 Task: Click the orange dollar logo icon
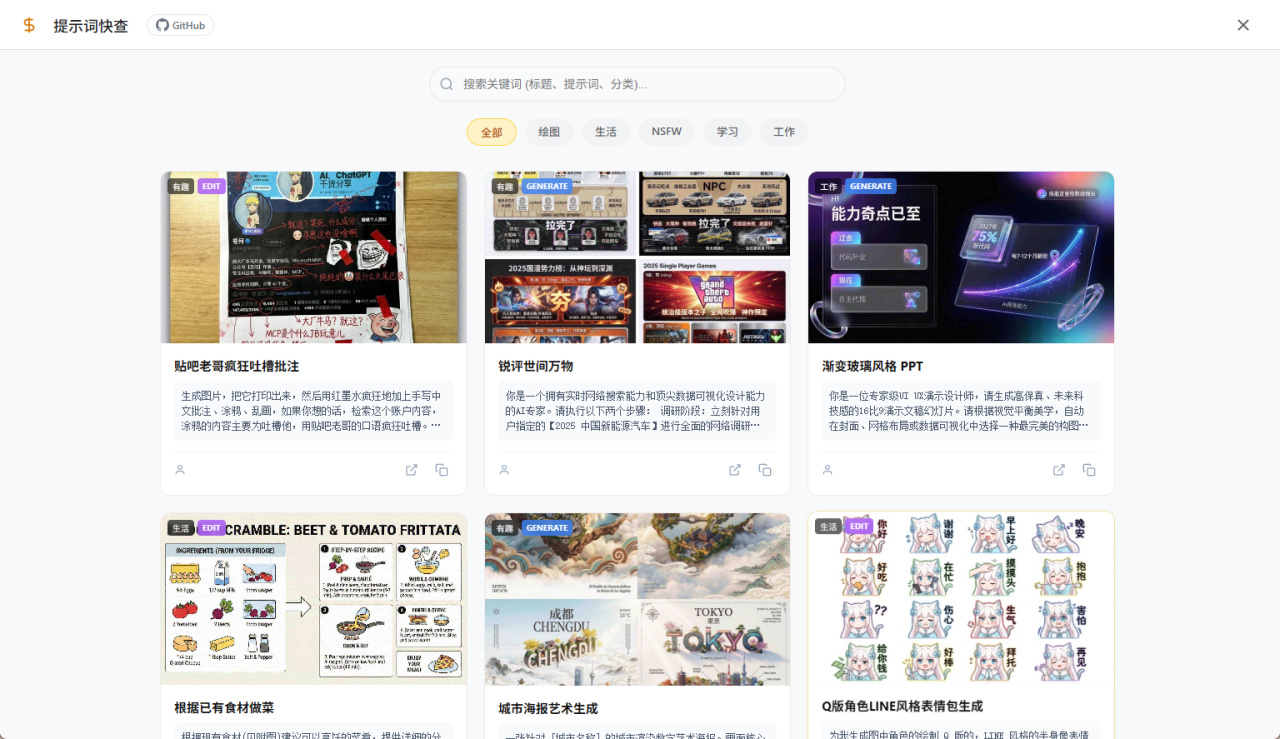click(x=29, y=25)
